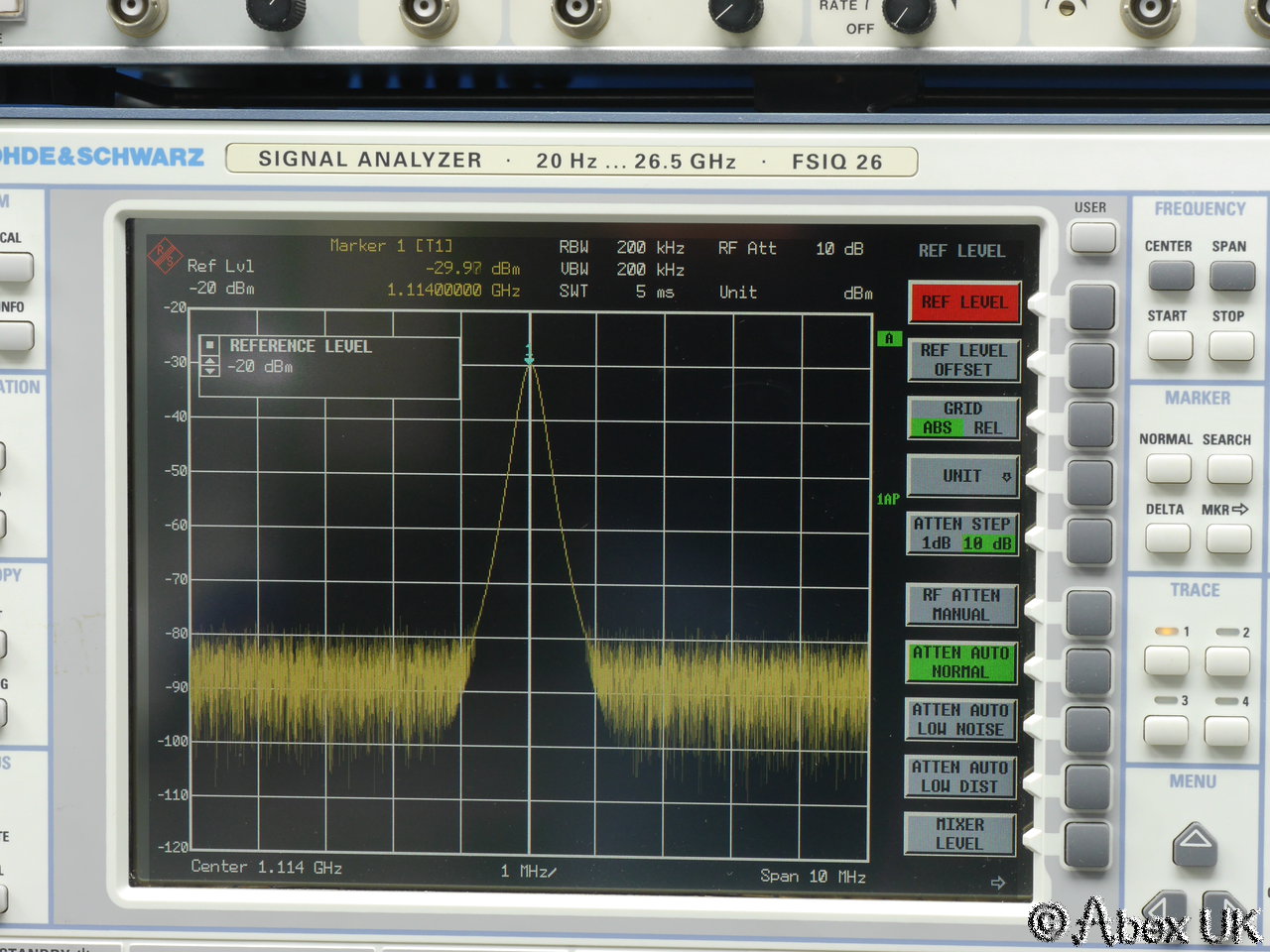Enable the ATTEN AUTO LOW NOISE softkey
Viewport: 1270px width, 952px height.
pyautogui.click(x=960, y=720)
